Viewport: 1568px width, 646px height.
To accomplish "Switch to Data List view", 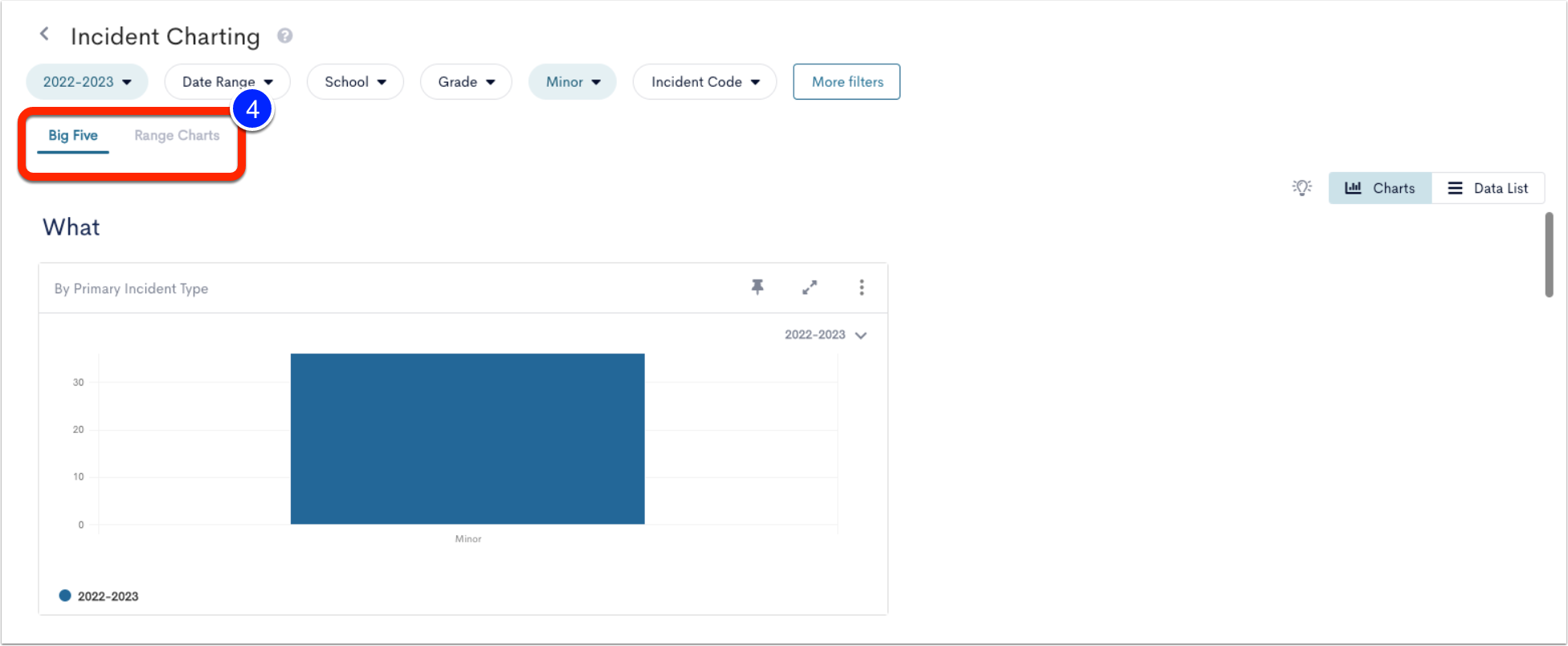I will 1488,188.
